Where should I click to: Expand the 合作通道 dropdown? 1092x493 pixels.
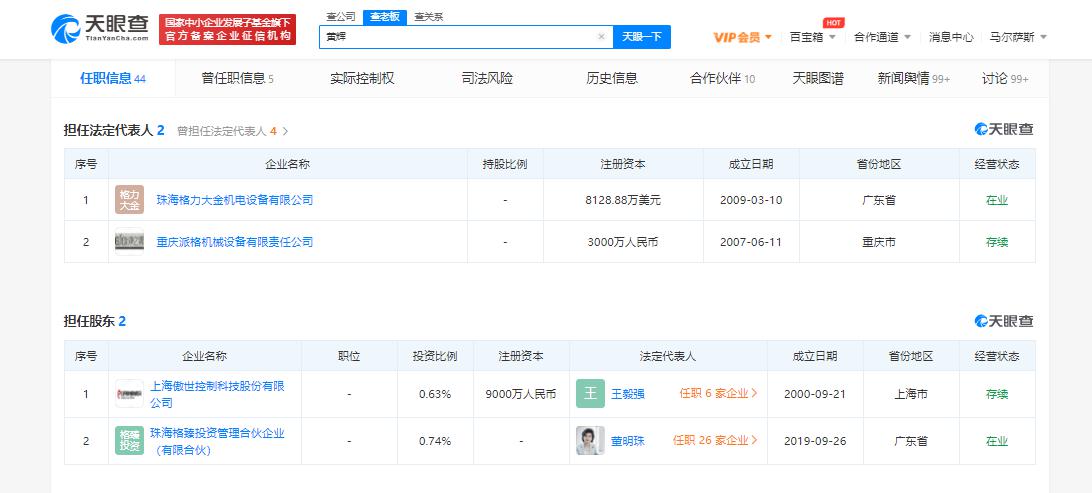[x=882, y=37]
